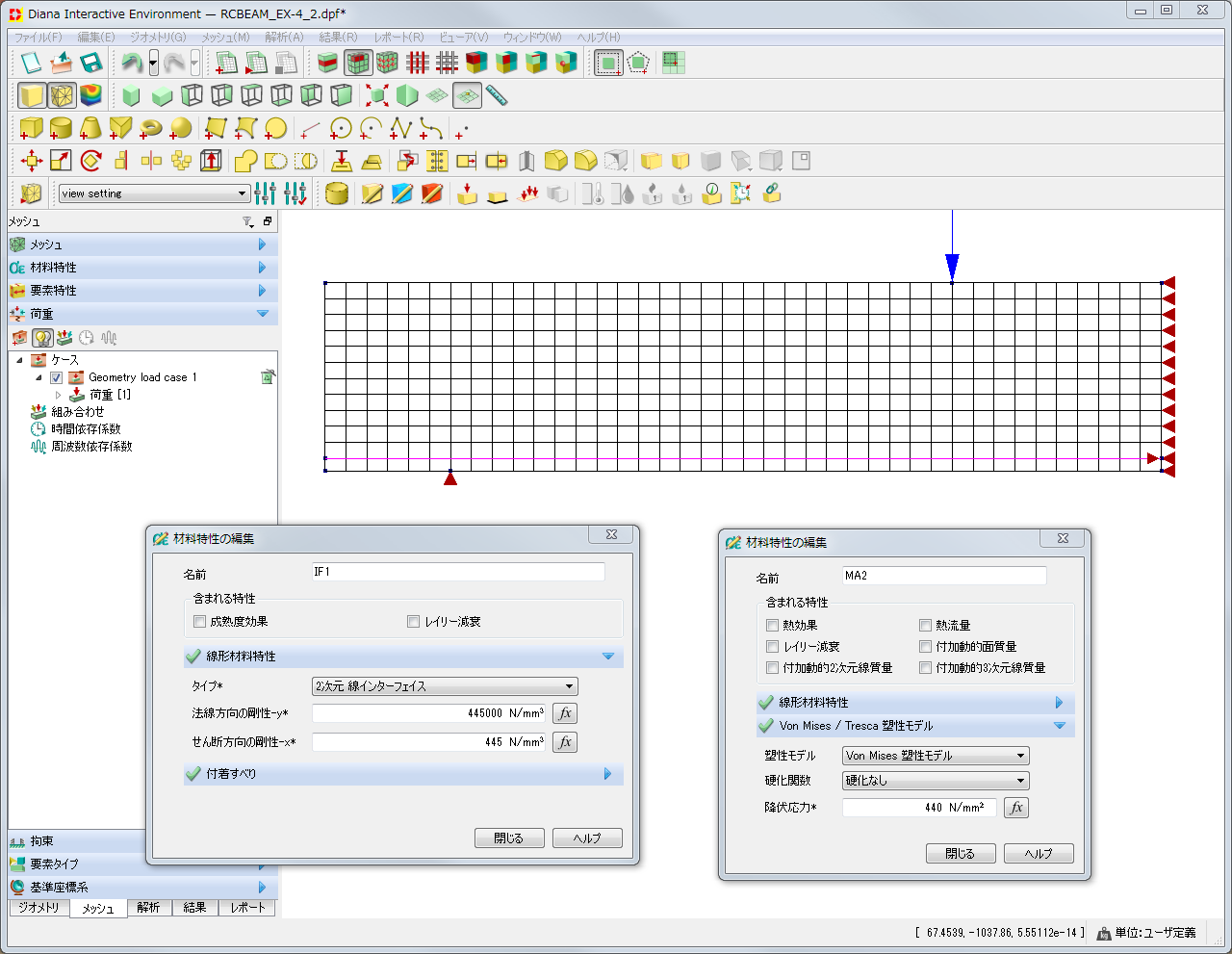Open the 解析(A) menu
Viewport: 1232px width, 954px height.
(284, 38)
